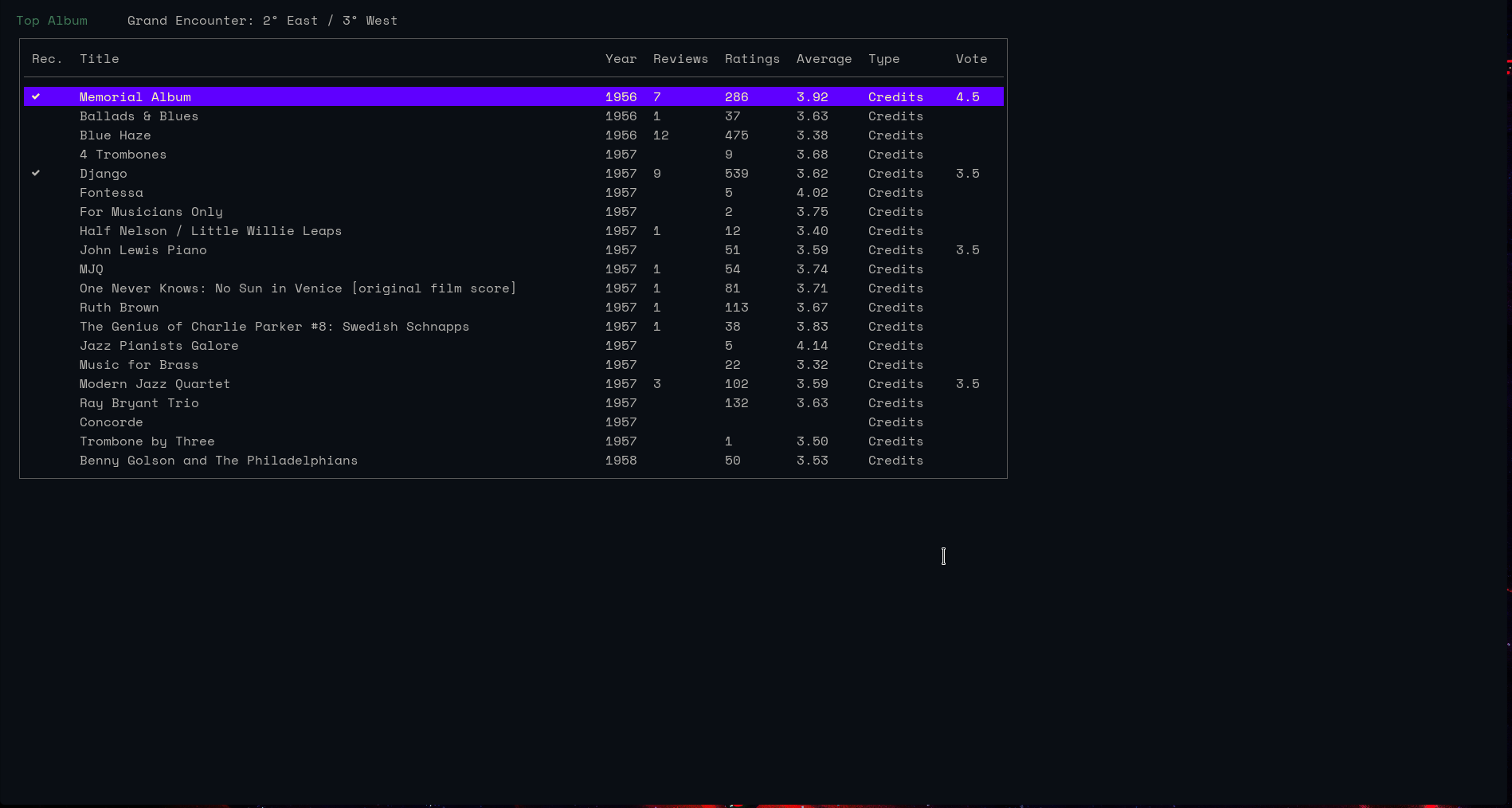Click the checkmark beside Django
This screenshot has height=808, width=1512.
click(36, 173)
